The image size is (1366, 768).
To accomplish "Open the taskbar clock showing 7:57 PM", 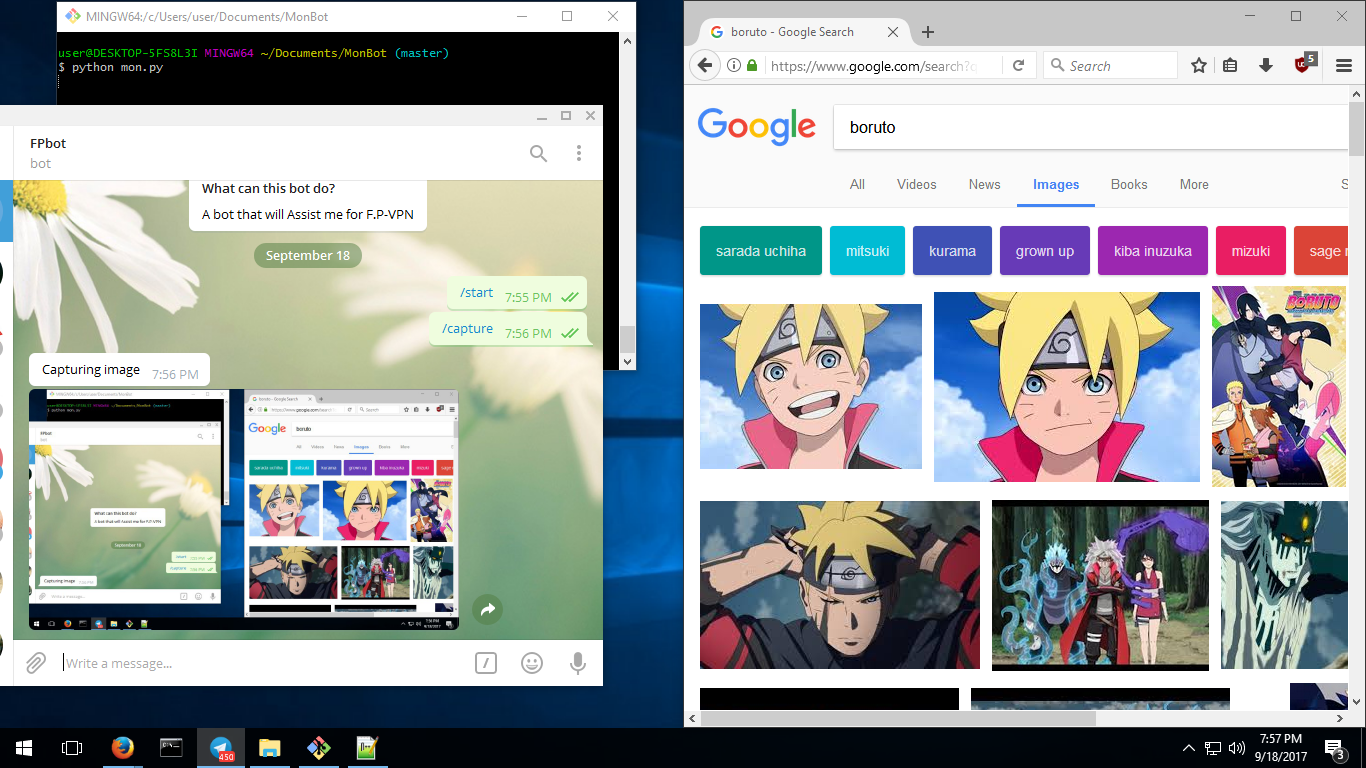I will (x=1281, y=748).
